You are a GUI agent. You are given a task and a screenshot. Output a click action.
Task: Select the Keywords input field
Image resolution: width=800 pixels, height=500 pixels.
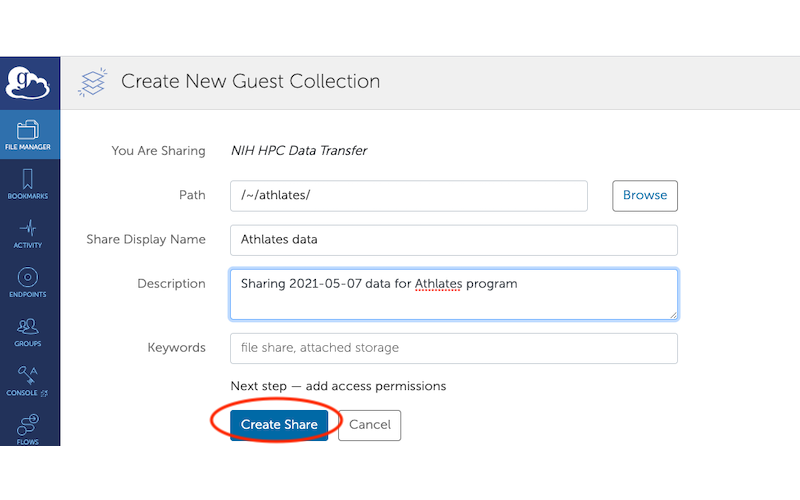point(453,348)
